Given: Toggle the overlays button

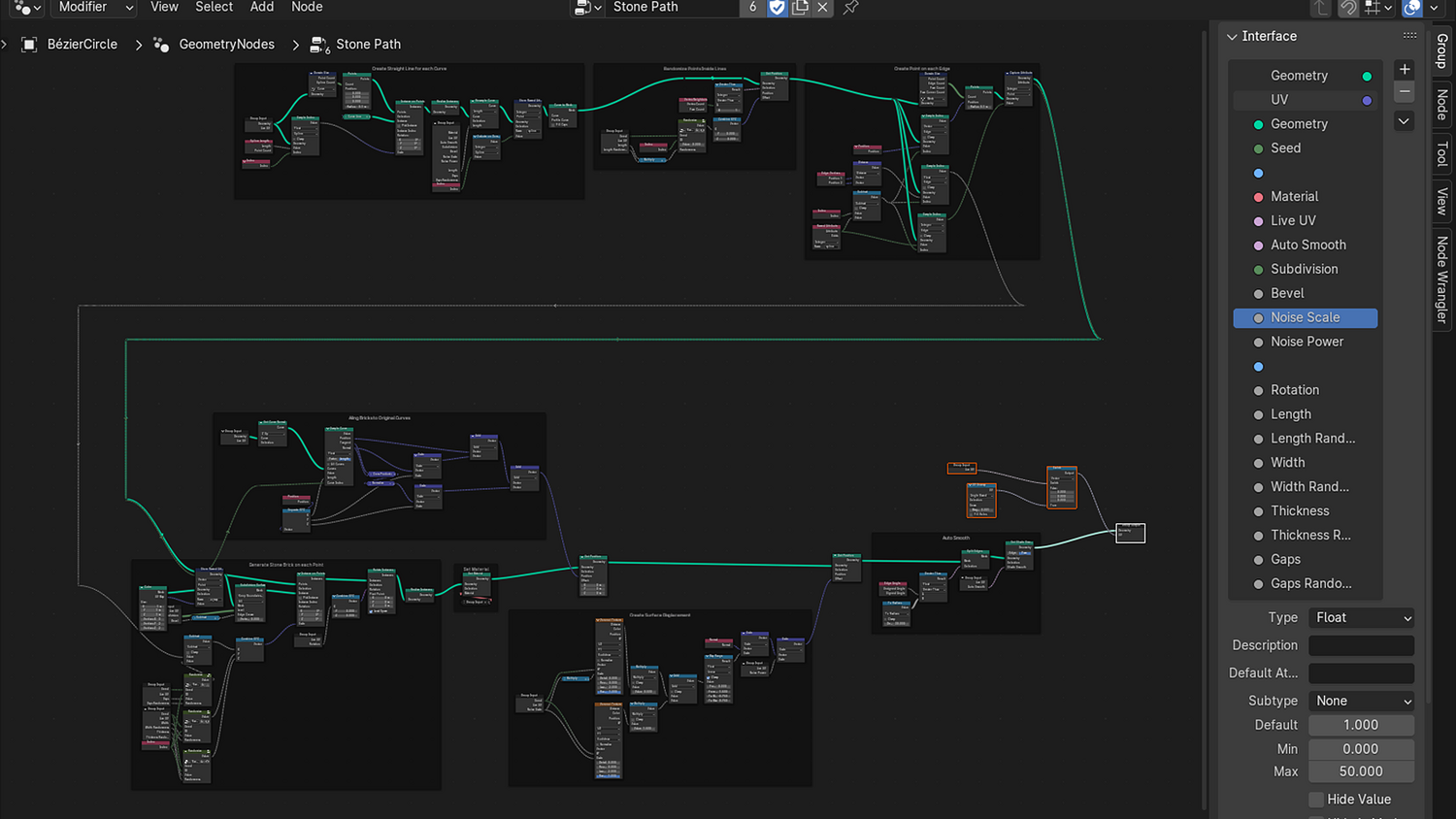Looking at the screenshot, I should pyautogui.click(x=1412, y=8).
